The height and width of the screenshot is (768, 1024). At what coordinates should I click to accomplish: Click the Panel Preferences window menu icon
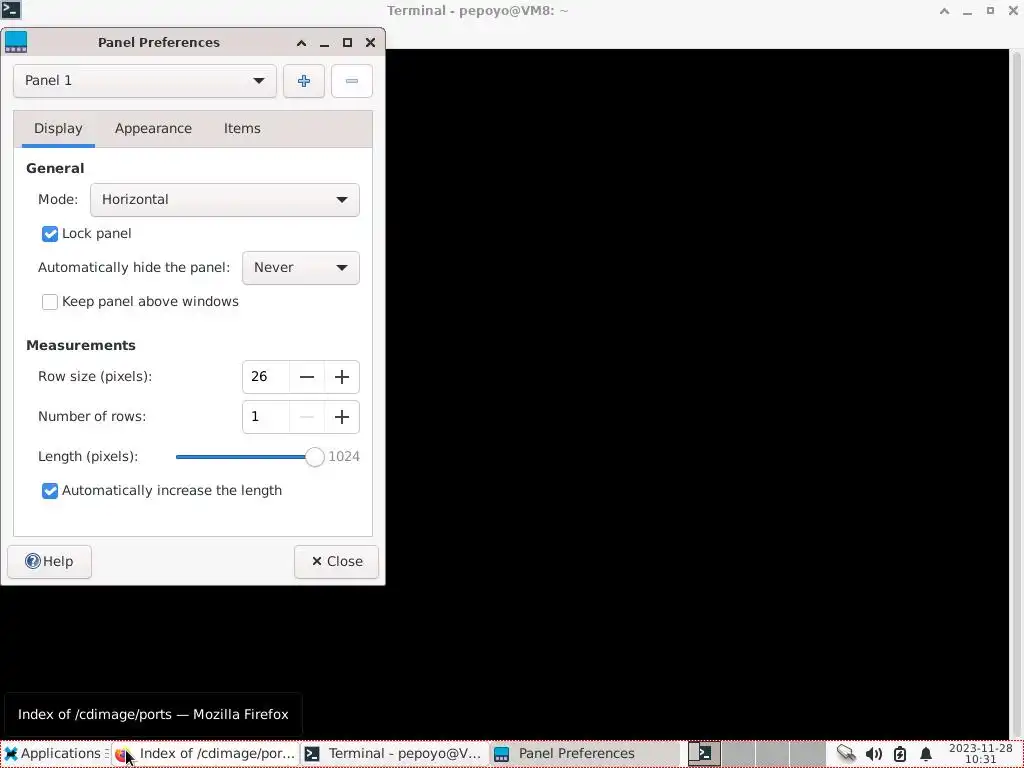point(16,42)
